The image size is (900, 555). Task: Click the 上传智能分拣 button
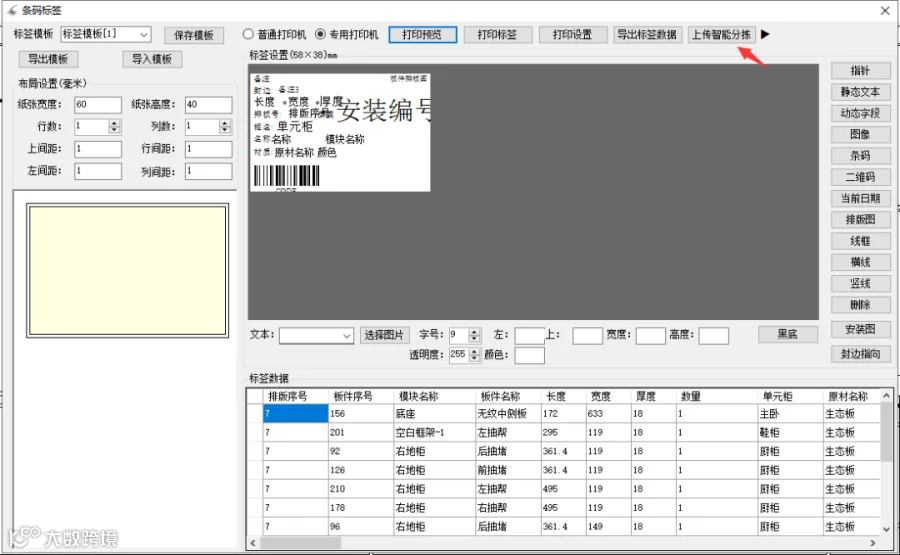tap(721, 34)
